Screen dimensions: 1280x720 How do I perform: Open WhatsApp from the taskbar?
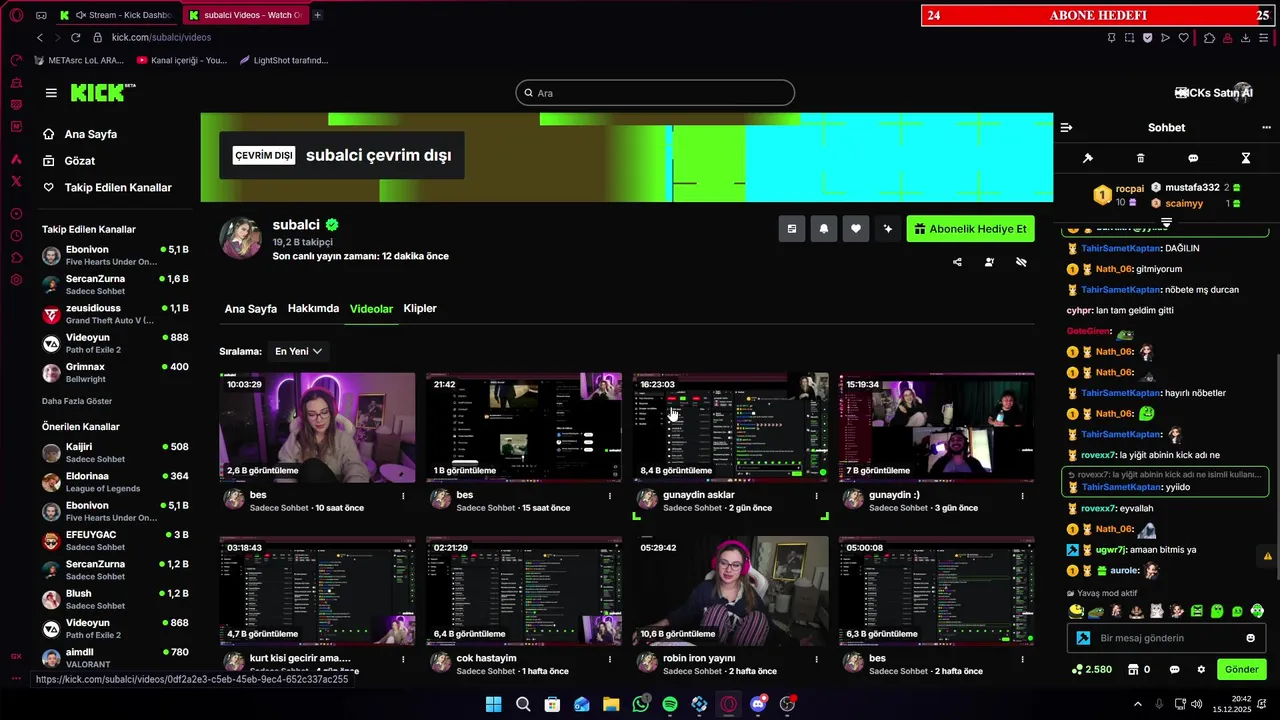641,704
